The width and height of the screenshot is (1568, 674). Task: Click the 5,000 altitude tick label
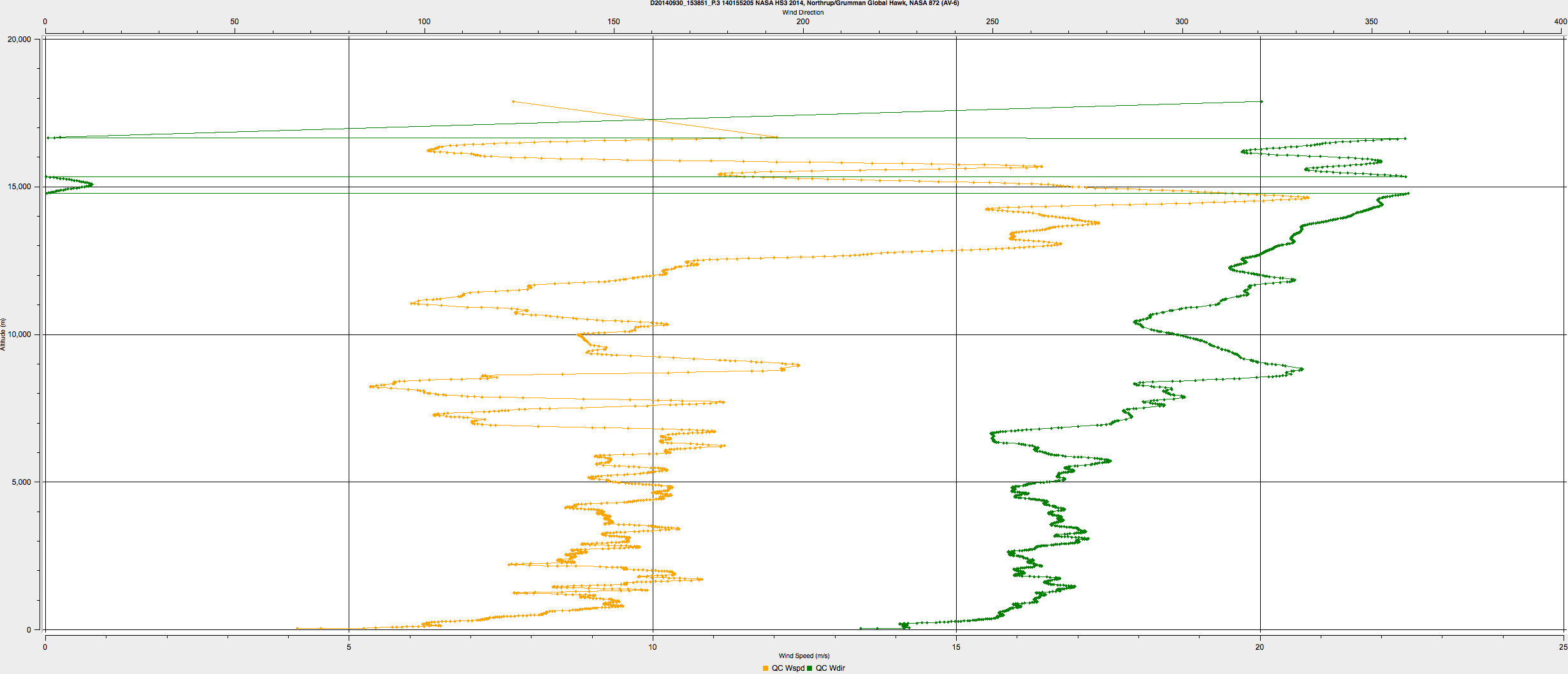(x=21, y=482)
